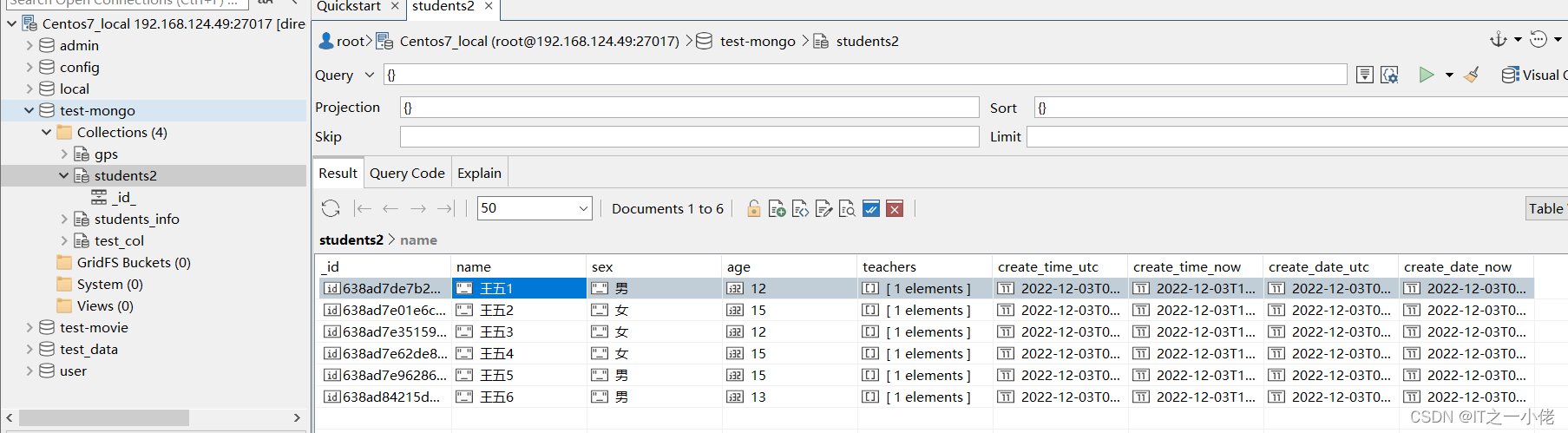Click root in the breadcrumb

click(351, 41)
